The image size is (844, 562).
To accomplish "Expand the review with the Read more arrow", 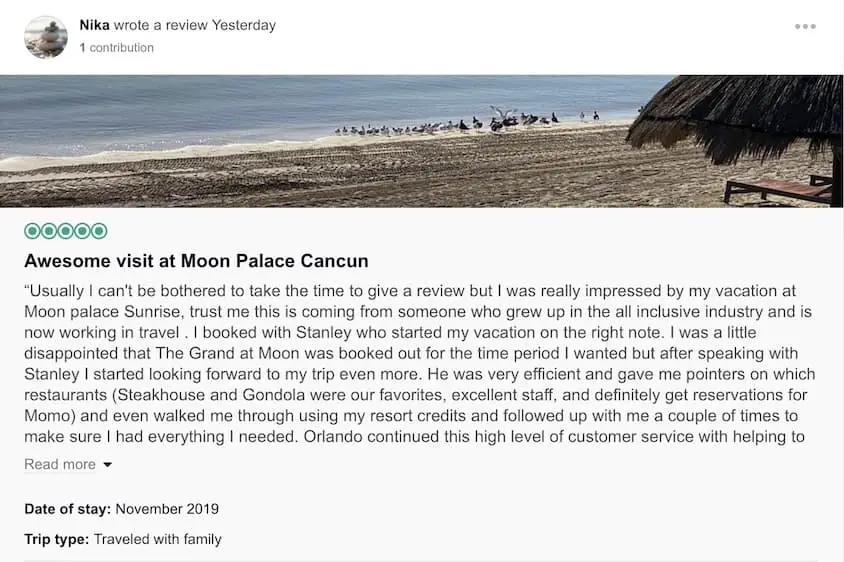I will point(108,465).
